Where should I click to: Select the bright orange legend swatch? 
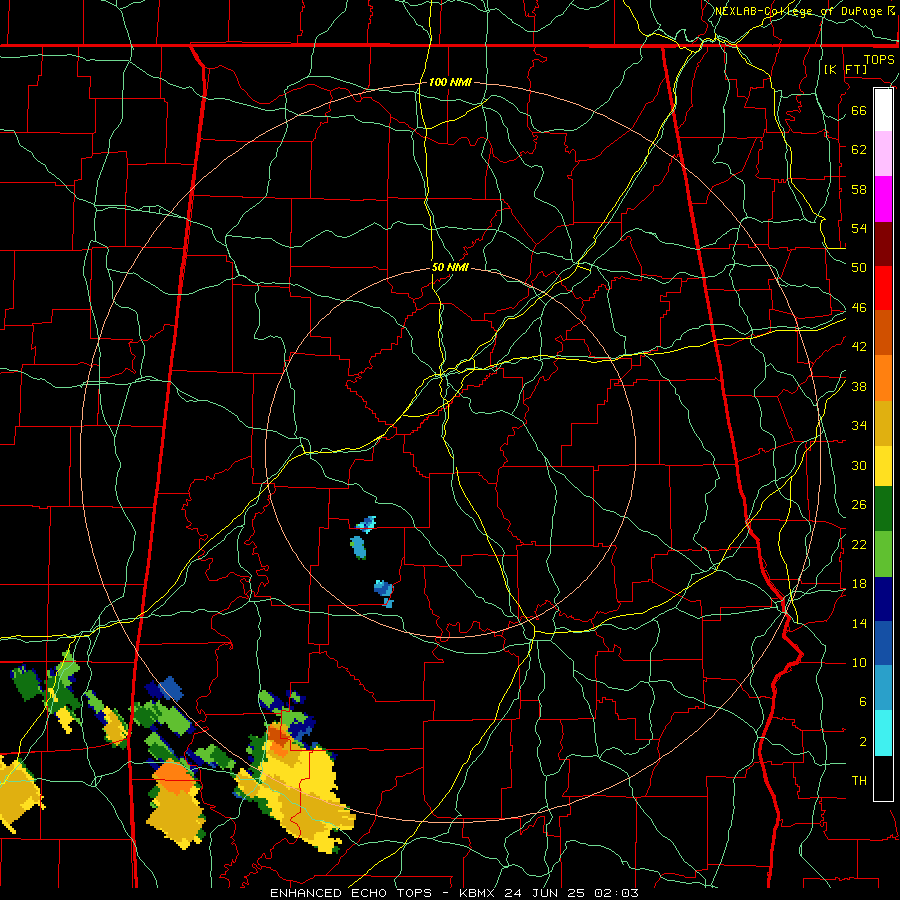(x=883, y=378)
